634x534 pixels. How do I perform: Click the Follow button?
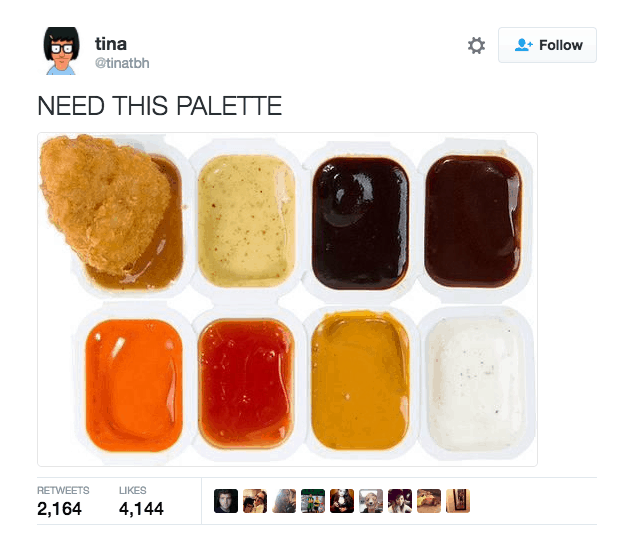pyautogui.click(x=547, y=45)
